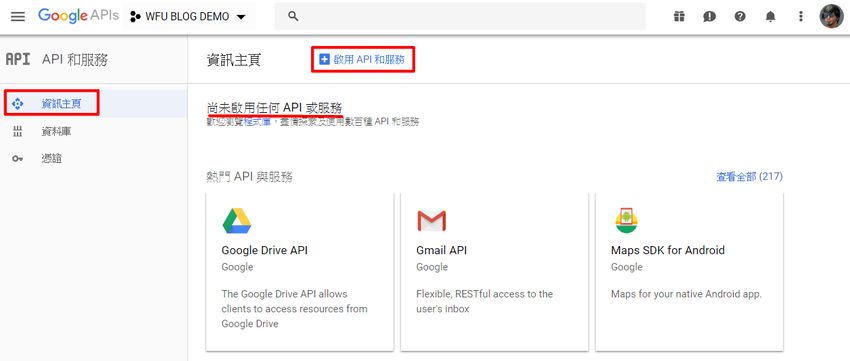850x361 pixels.
Task: Click 查看全部 (217) link
Action: pos(749,177)
